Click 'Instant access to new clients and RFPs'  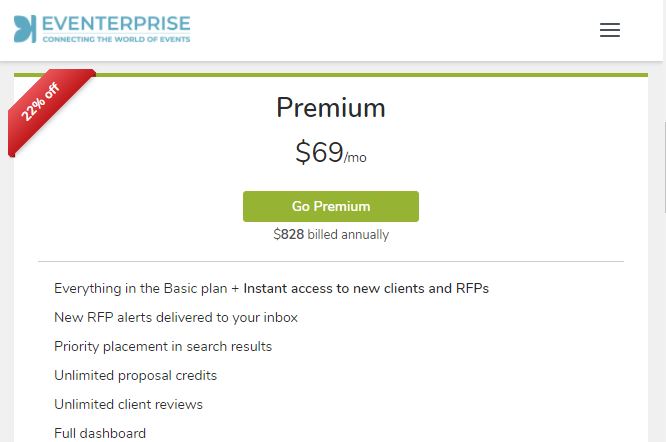point(366,288)
